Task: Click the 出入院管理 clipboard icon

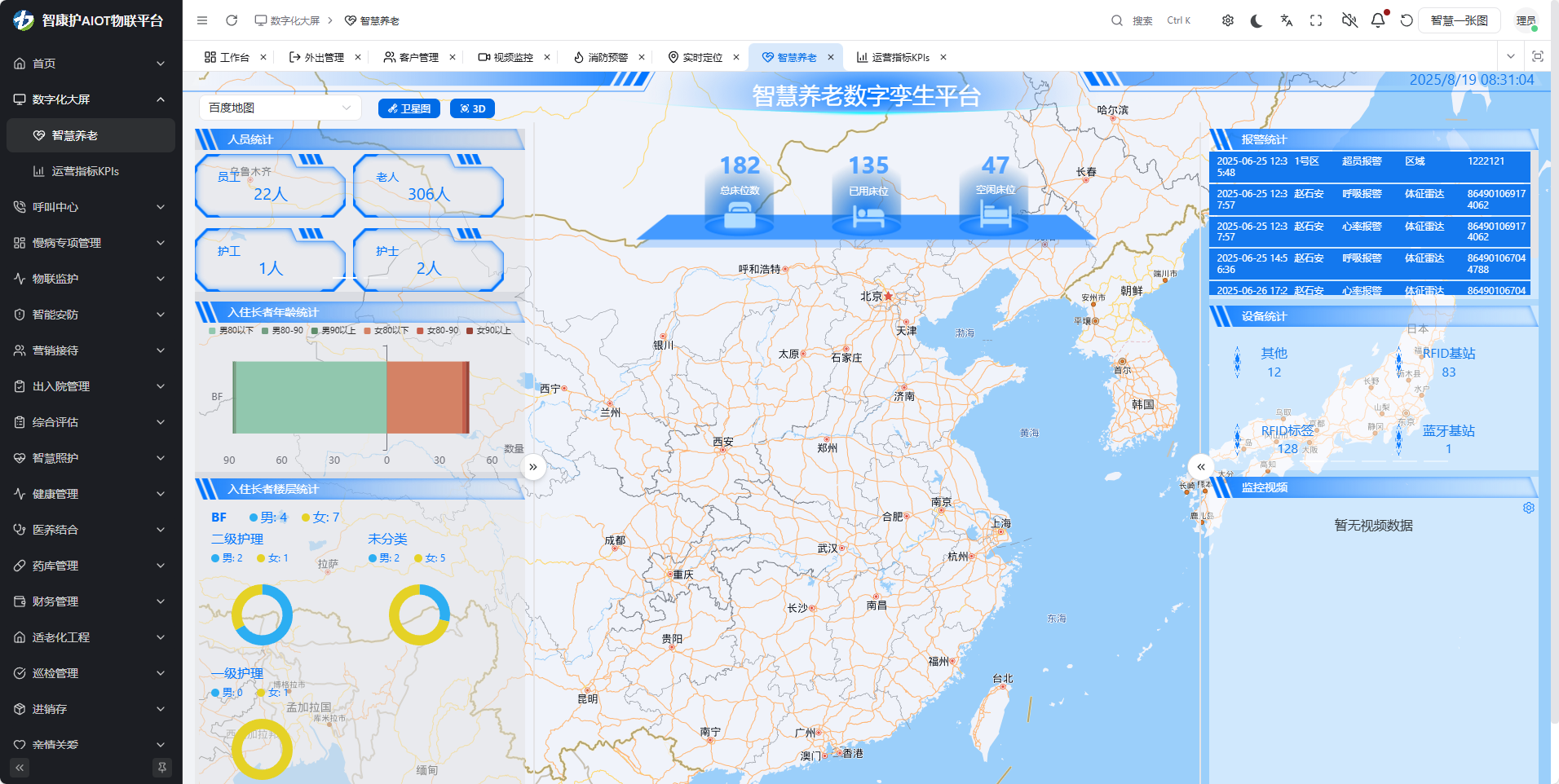Action: click(20, 386)
